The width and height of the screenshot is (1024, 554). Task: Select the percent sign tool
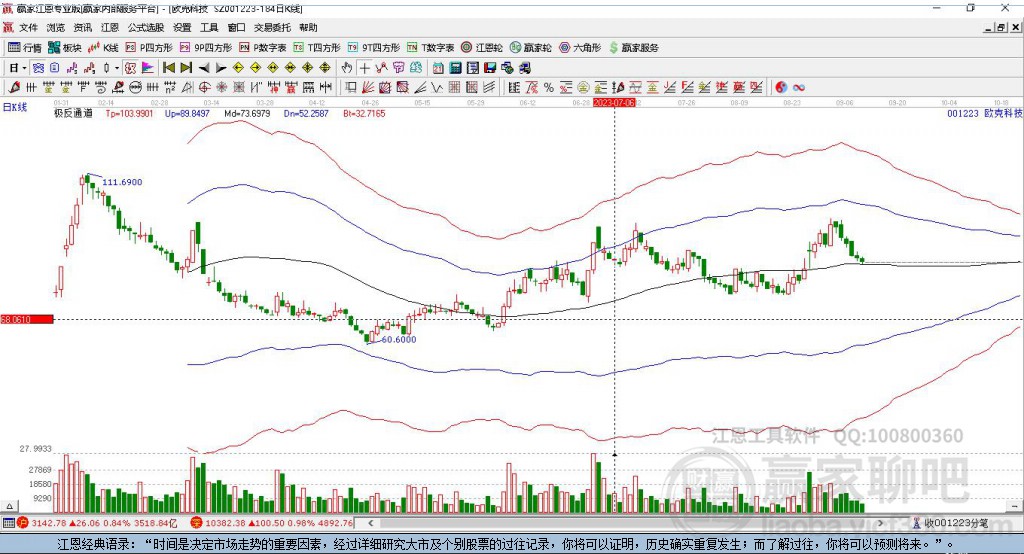(x=548, y=87)
